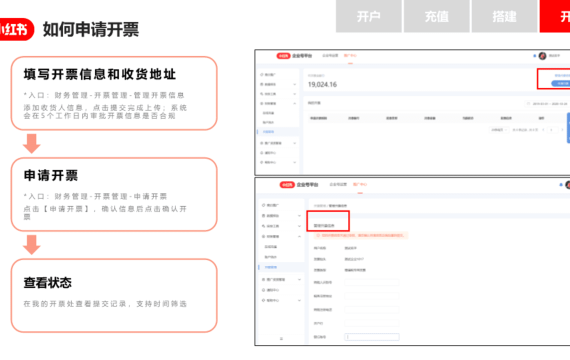Open red 推广中心 tab in lower screenshot
Screen dimensions: 570x360
[360, 184]
